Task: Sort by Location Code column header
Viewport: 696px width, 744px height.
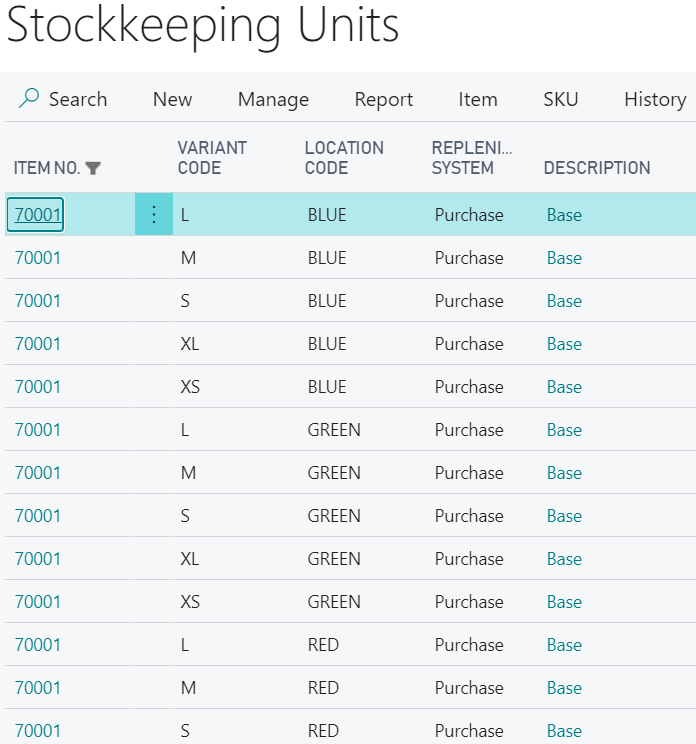Action: [x=344, y=158]
